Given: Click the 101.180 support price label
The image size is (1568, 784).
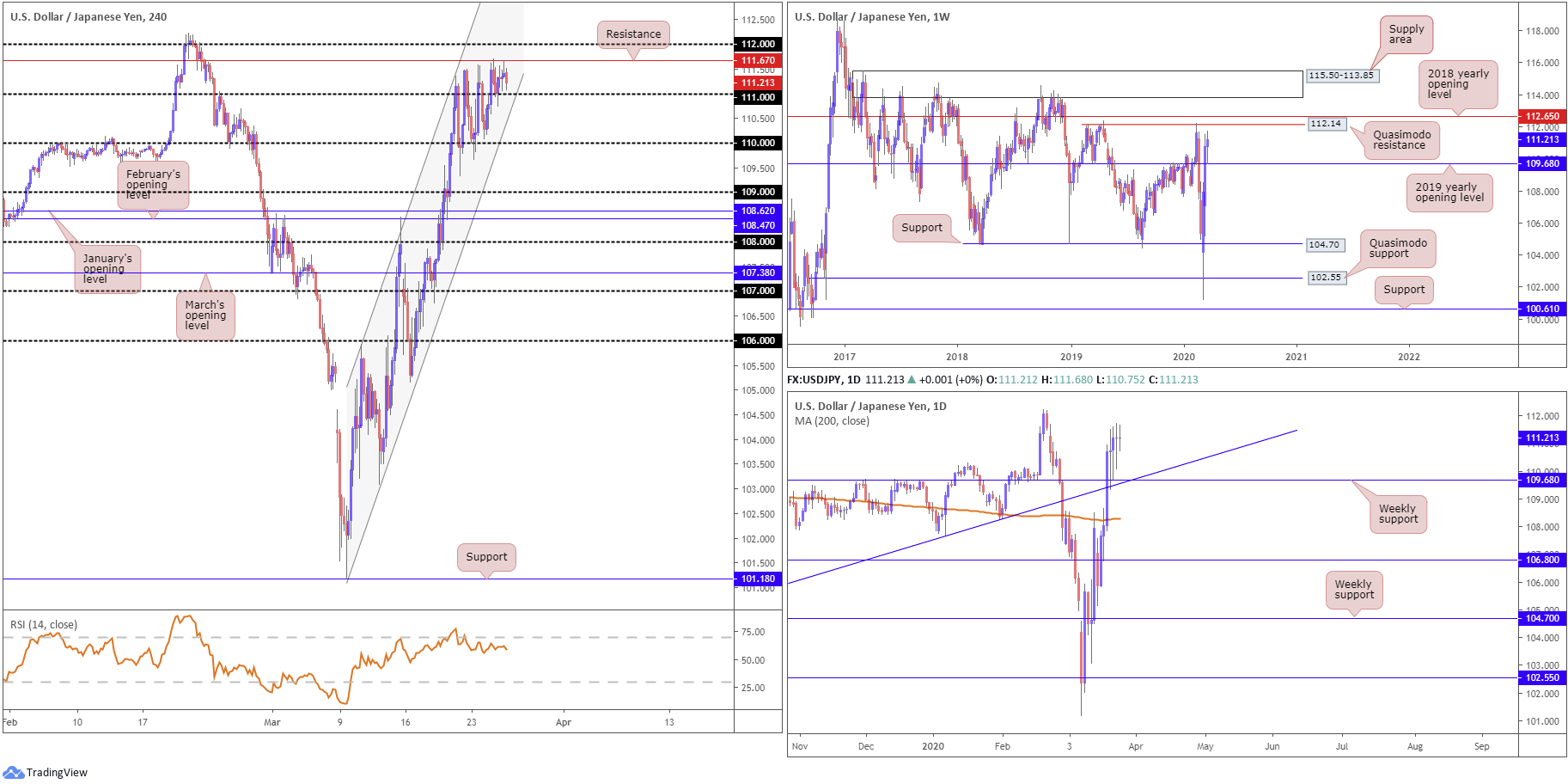Looking at the screenshot, I should tap(758, 579).
